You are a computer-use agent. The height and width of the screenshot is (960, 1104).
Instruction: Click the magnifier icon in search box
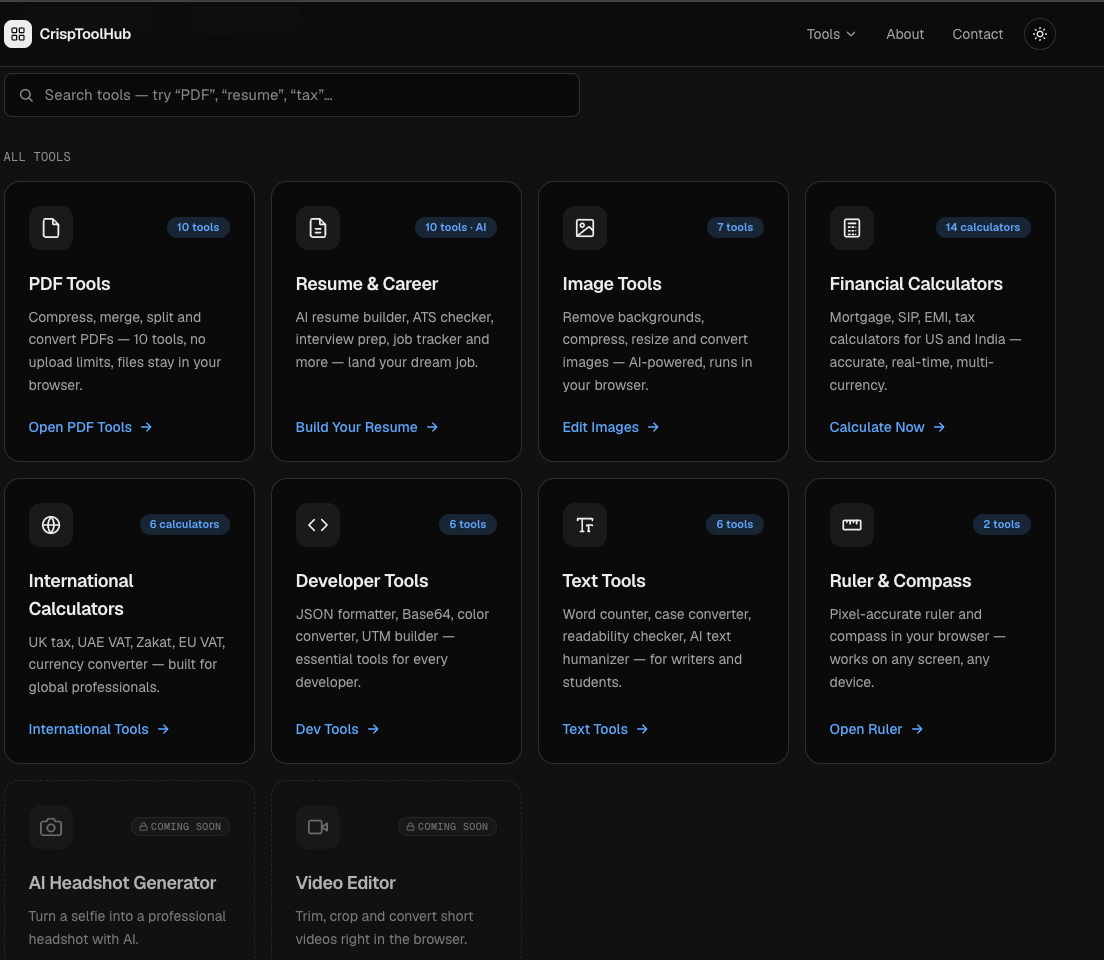[26, 95]
